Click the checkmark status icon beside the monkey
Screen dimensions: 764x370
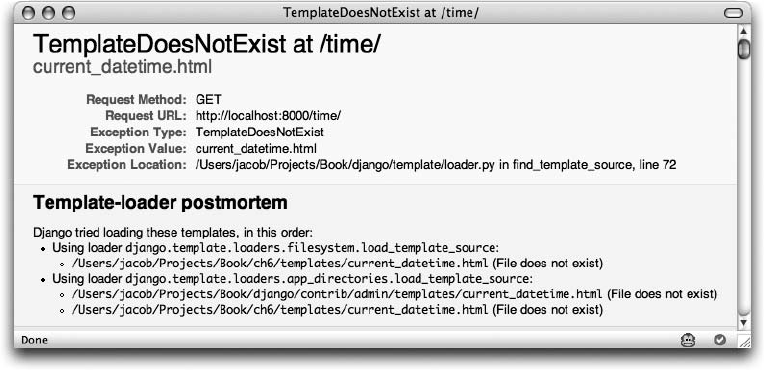click(x=720, y=340)
